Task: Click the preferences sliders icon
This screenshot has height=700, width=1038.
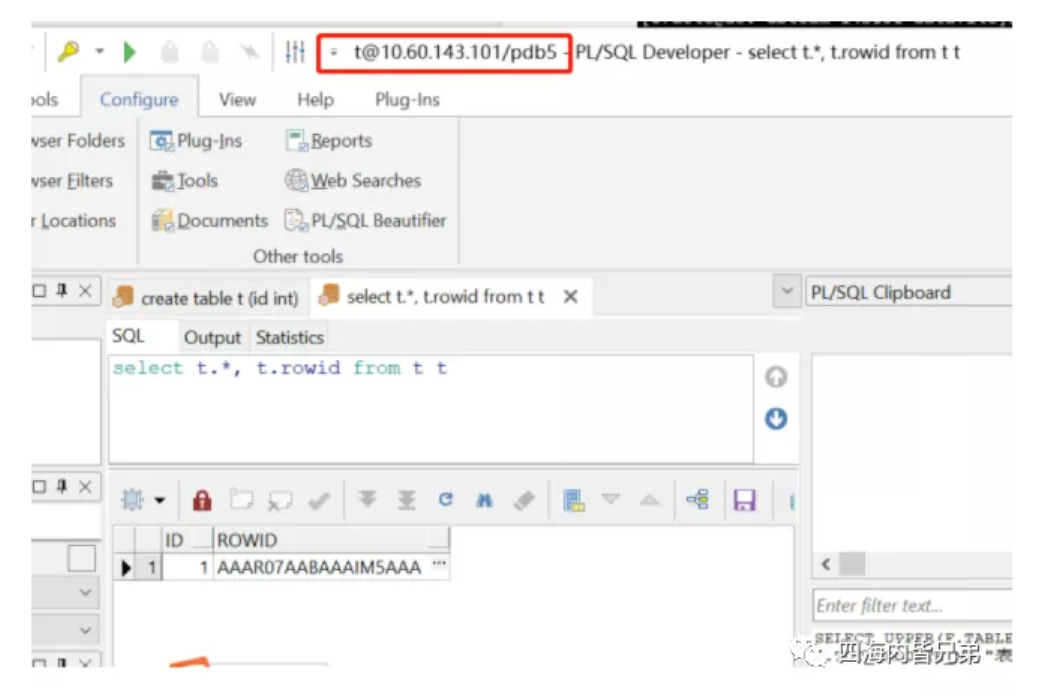Action: [295, 52]
